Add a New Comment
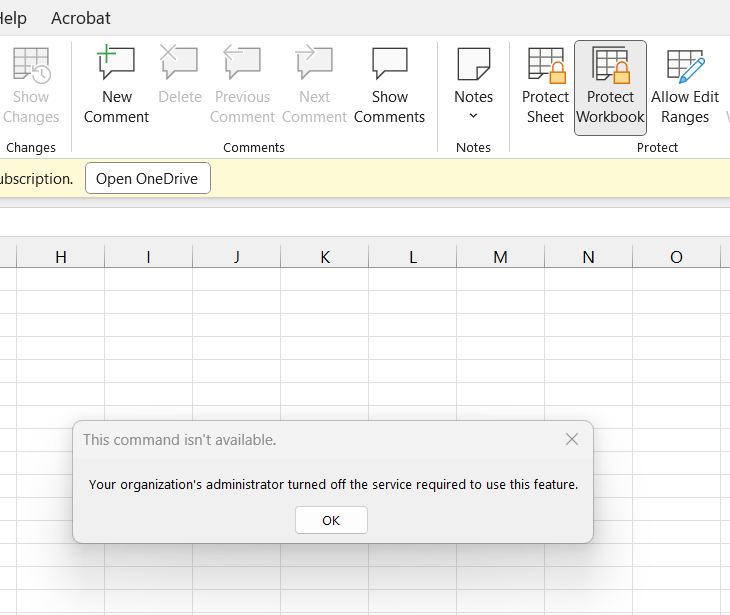This screenshot has width=730, height=615. click(116, 87)
